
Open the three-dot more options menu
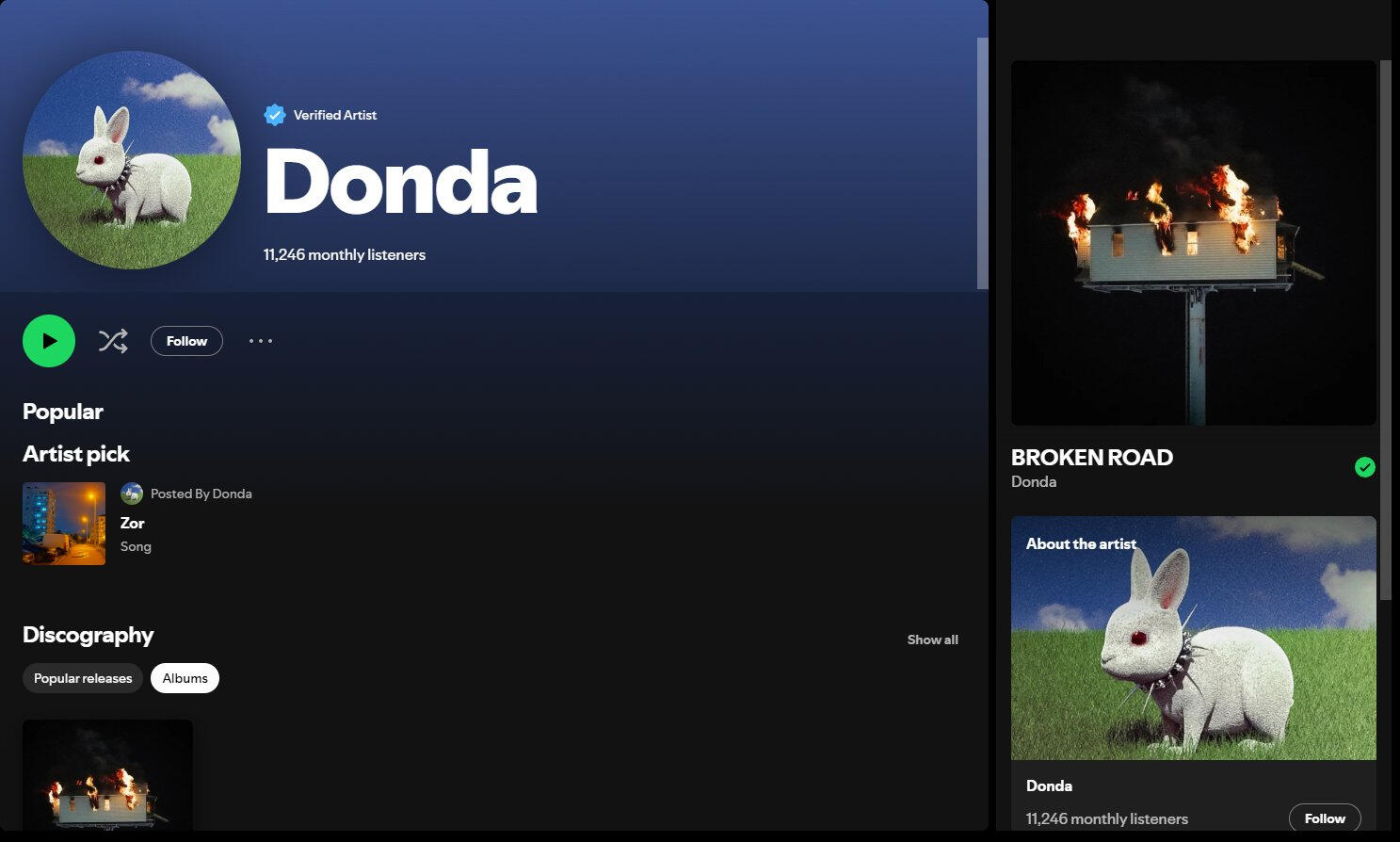(261, 341)
